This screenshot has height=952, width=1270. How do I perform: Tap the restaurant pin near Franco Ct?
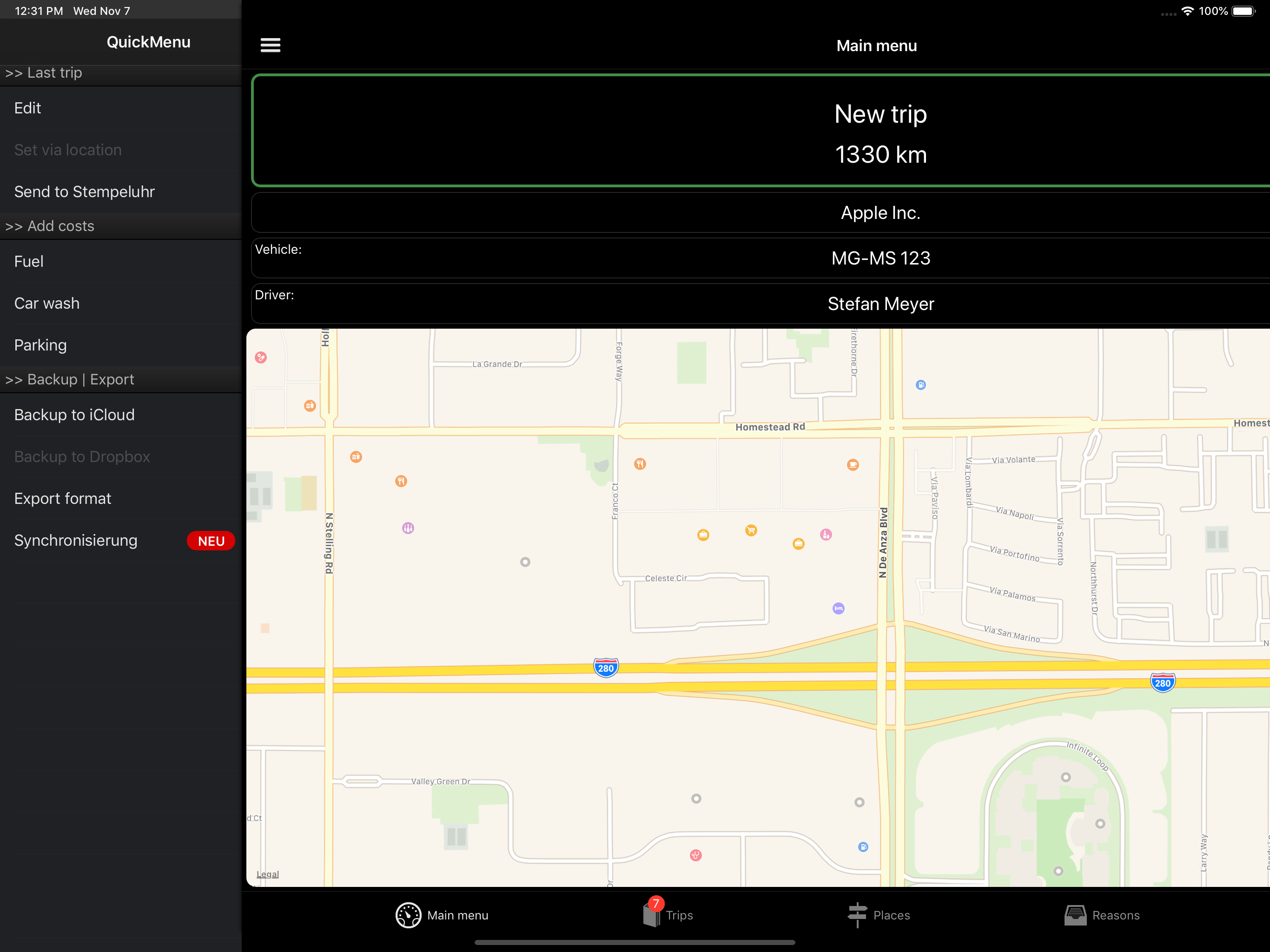coord(640,464)
